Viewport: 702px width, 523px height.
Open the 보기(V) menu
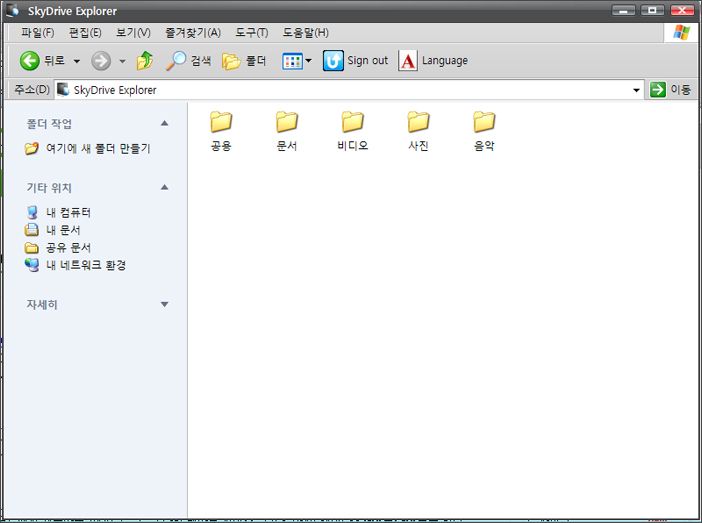click(133, 33)
